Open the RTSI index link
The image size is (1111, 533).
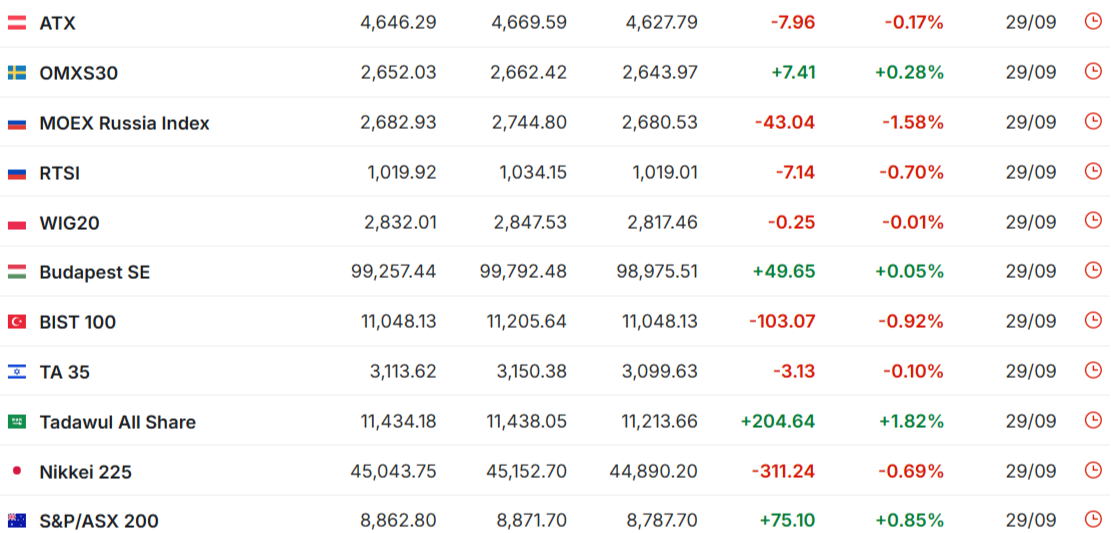point(60,173)
